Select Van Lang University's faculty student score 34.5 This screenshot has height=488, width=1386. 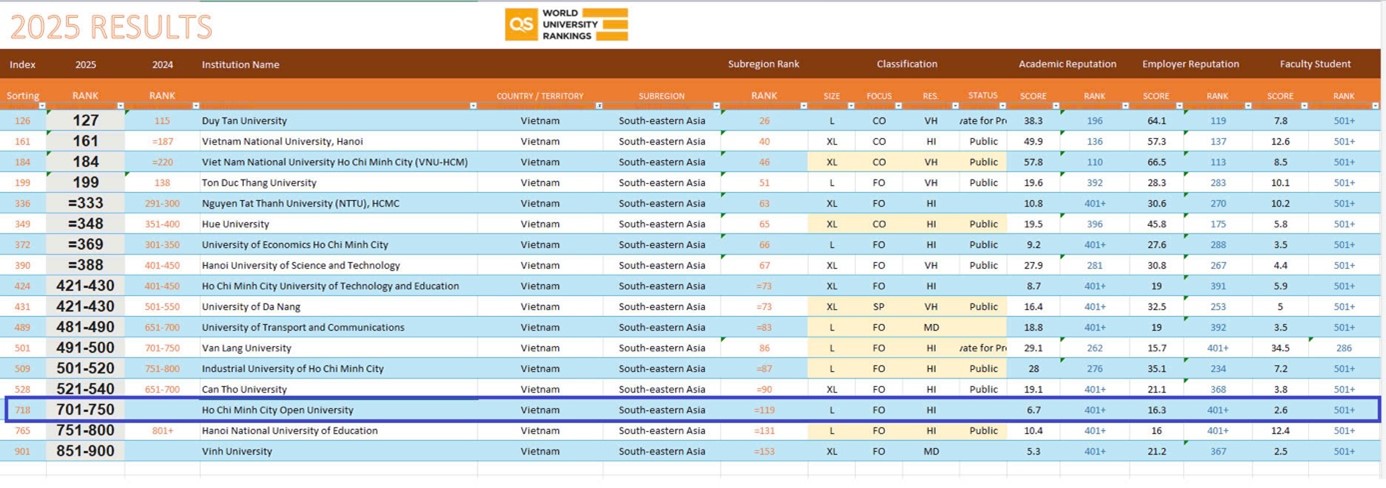tap(1280, 348)
